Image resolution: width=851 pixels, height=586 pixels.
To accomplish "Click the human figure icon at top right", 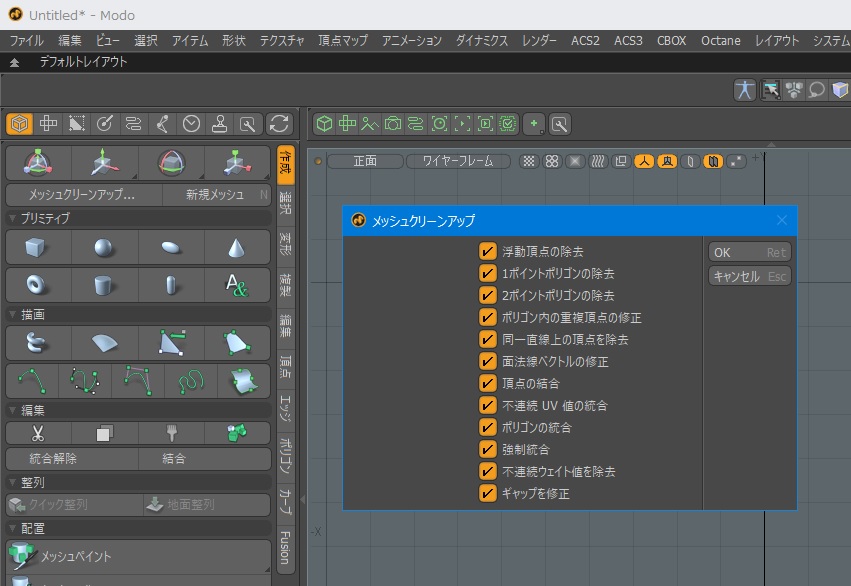I will click(x=745, y=90).
